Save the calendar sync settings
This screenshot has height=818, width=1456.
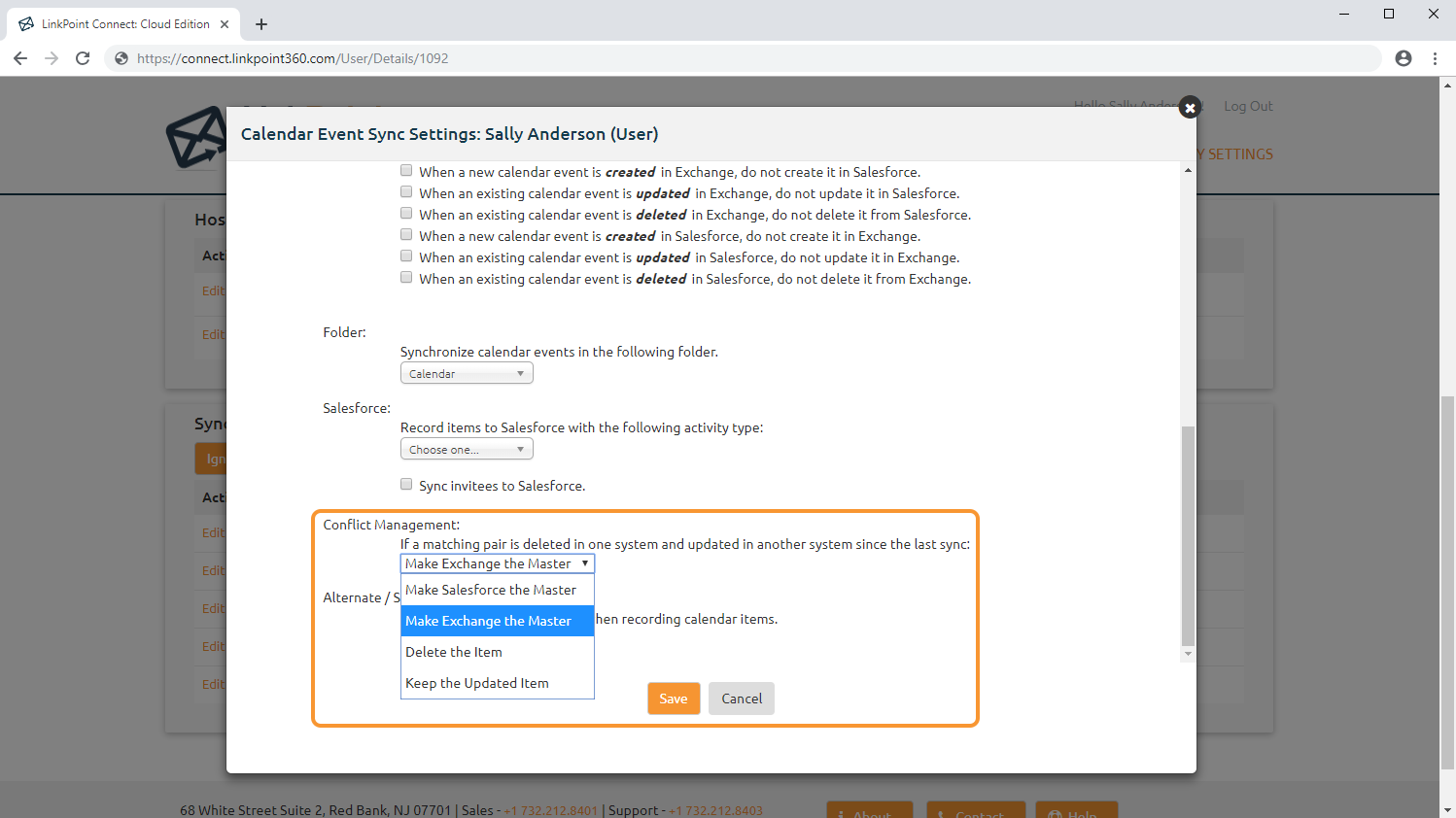pyautogui.click(x=674, y=699)
